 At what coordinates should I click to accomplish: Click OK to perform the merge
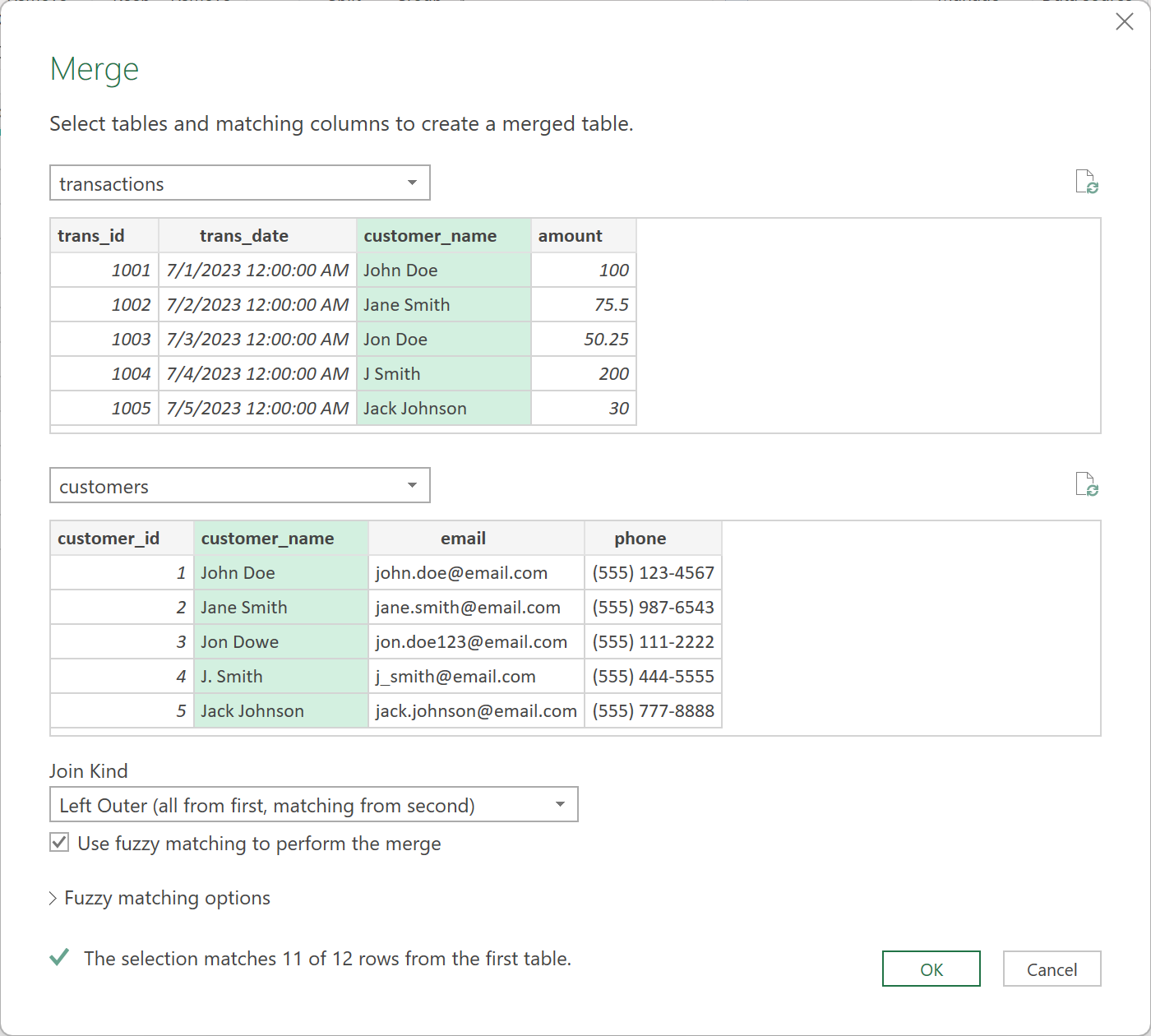point(931,969)
